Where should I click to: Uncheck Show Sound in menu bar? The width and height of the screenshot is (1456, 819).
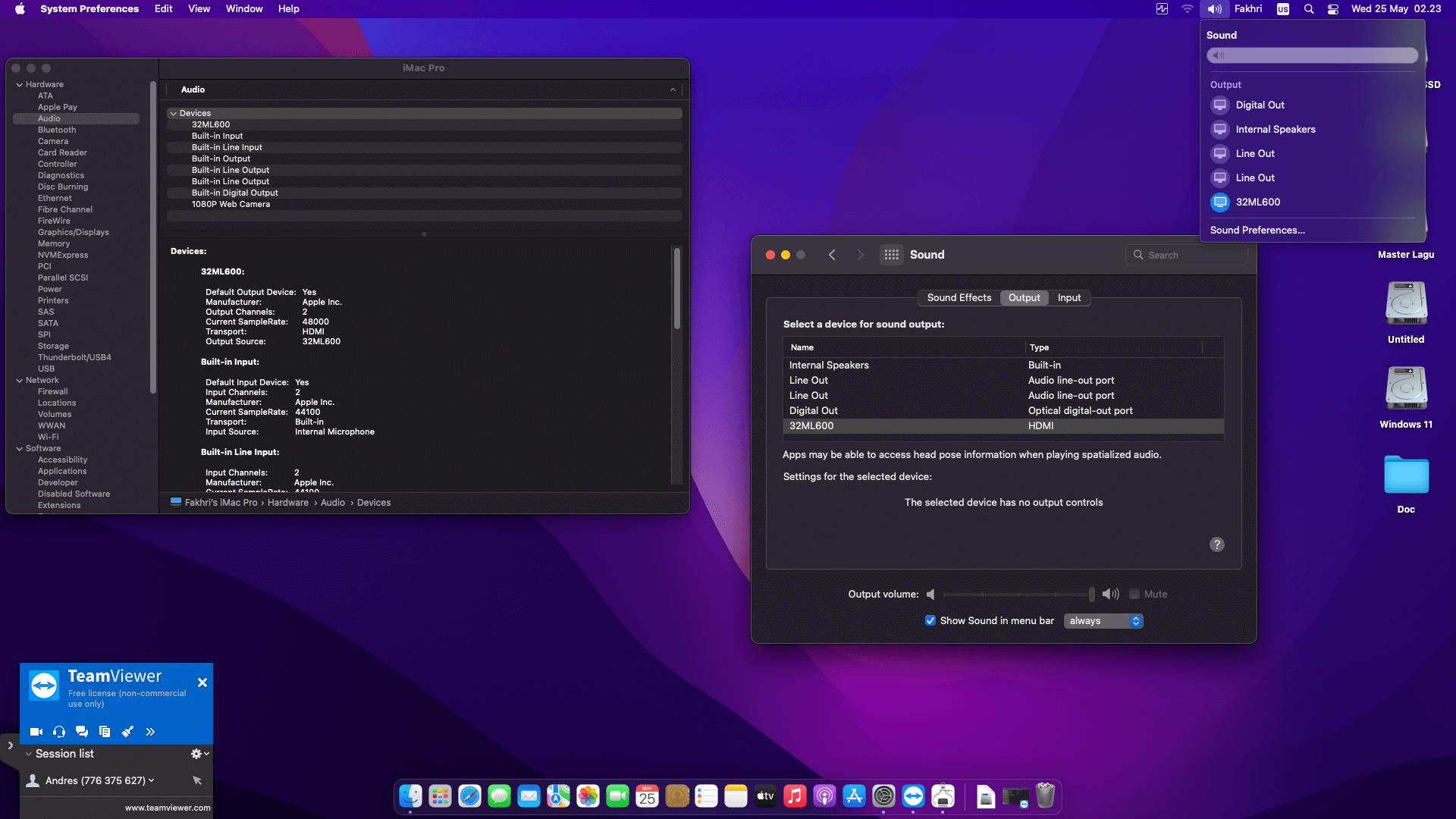930,621
